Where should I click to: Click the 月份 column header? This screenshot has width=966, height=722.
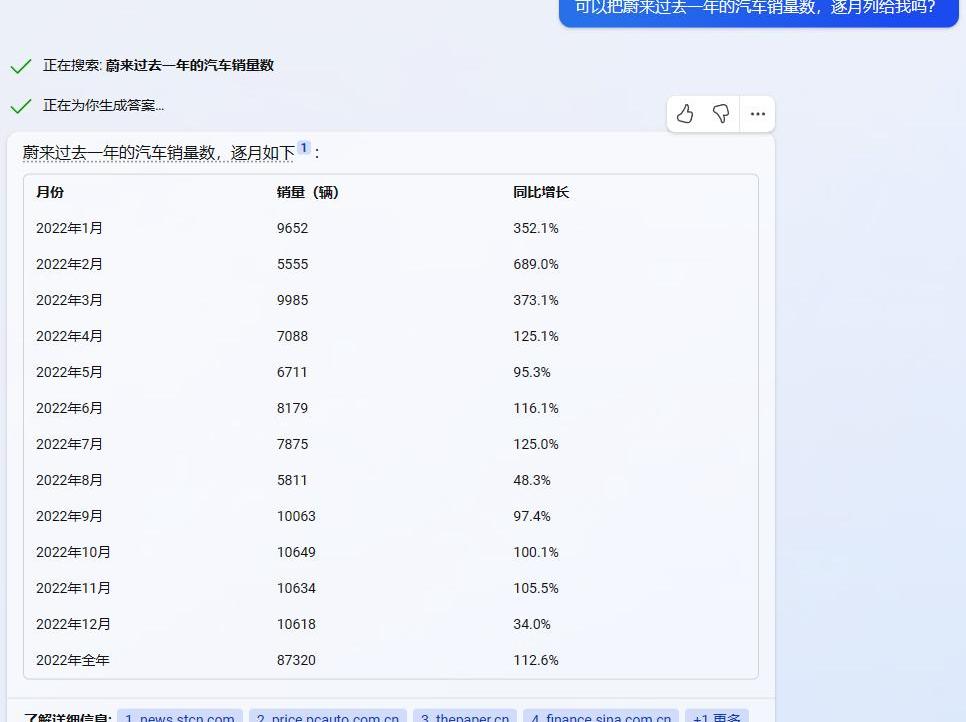tap(50, 192)
